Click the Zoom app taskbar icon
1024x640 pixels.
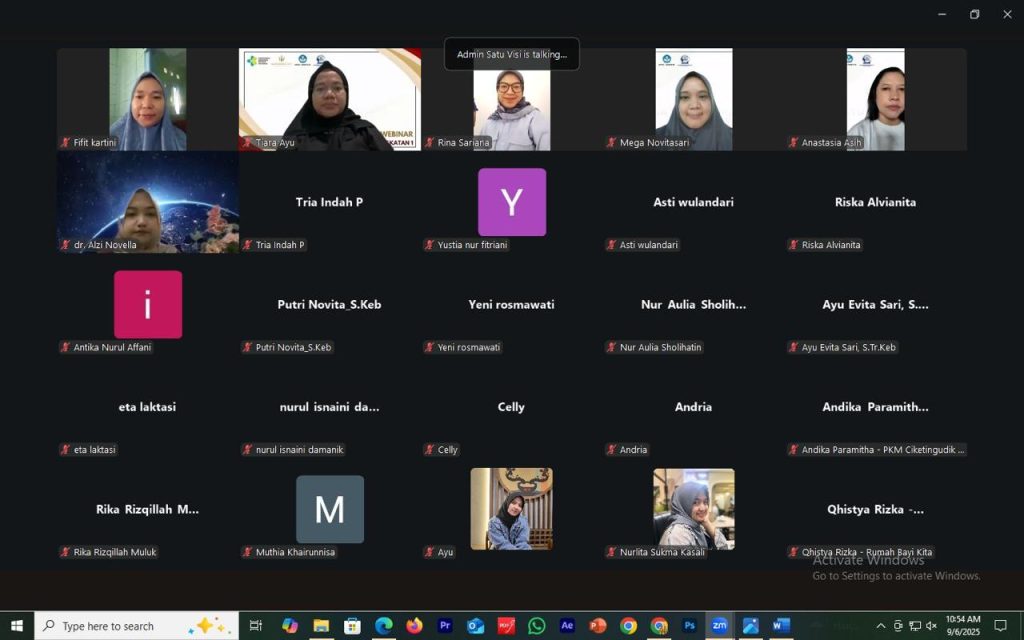(x=719, y=626)
